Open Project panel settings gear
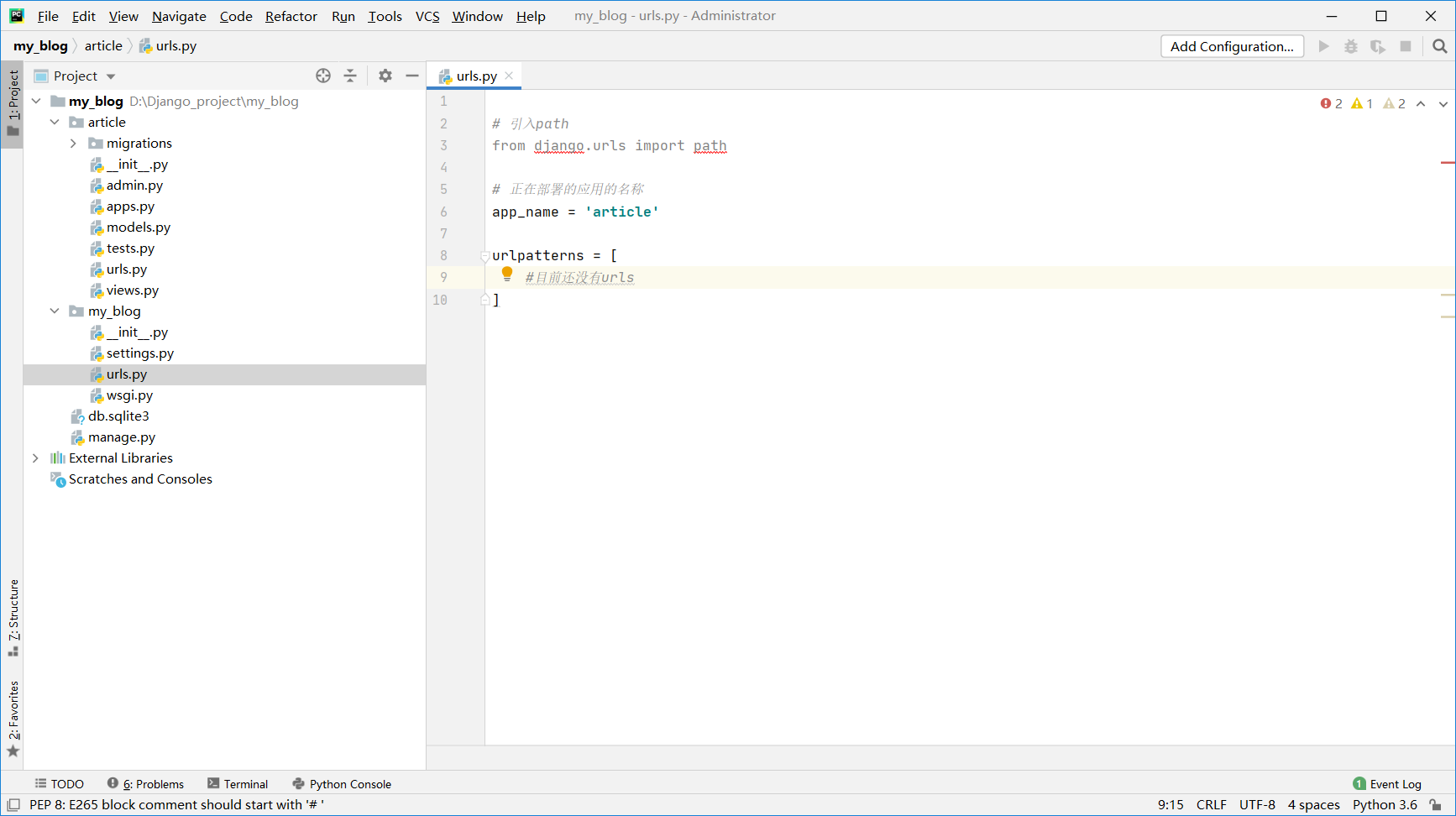1456x816 pixels. (x=385, y=76)
